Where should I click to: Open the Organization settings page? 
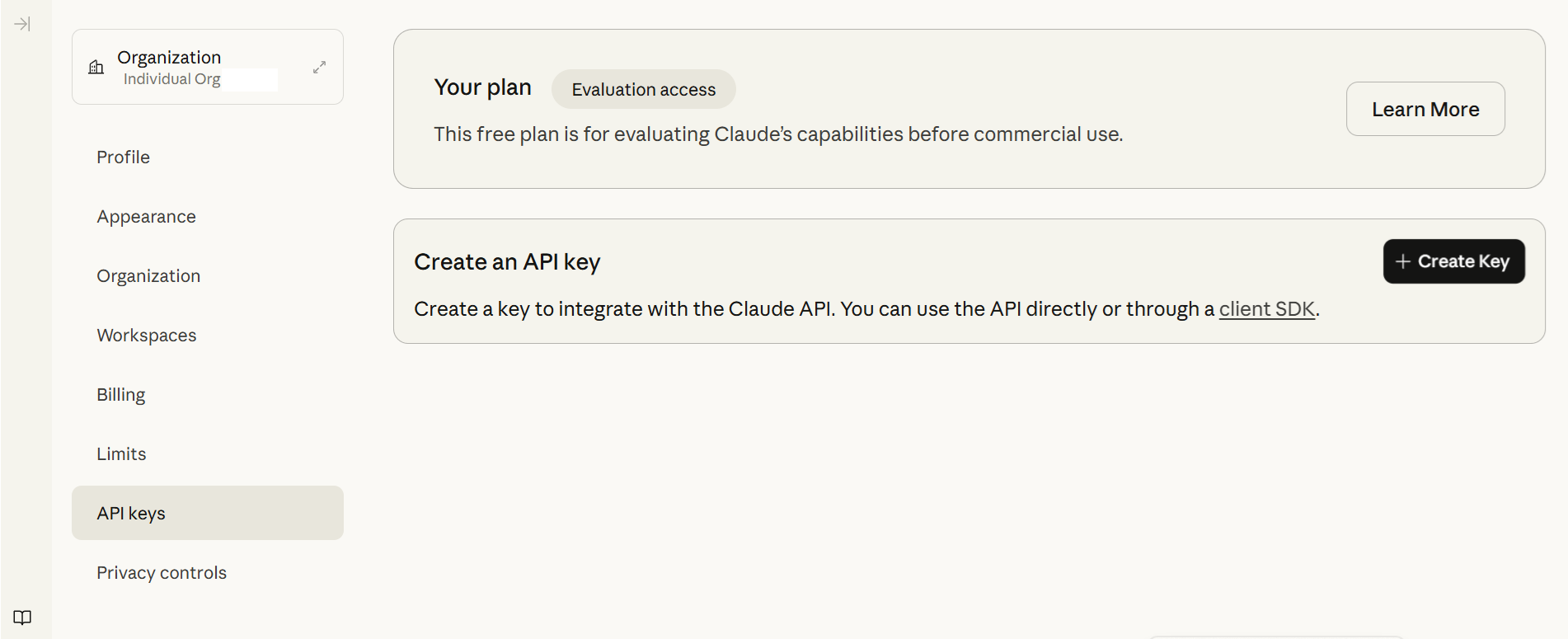(148, 275)
